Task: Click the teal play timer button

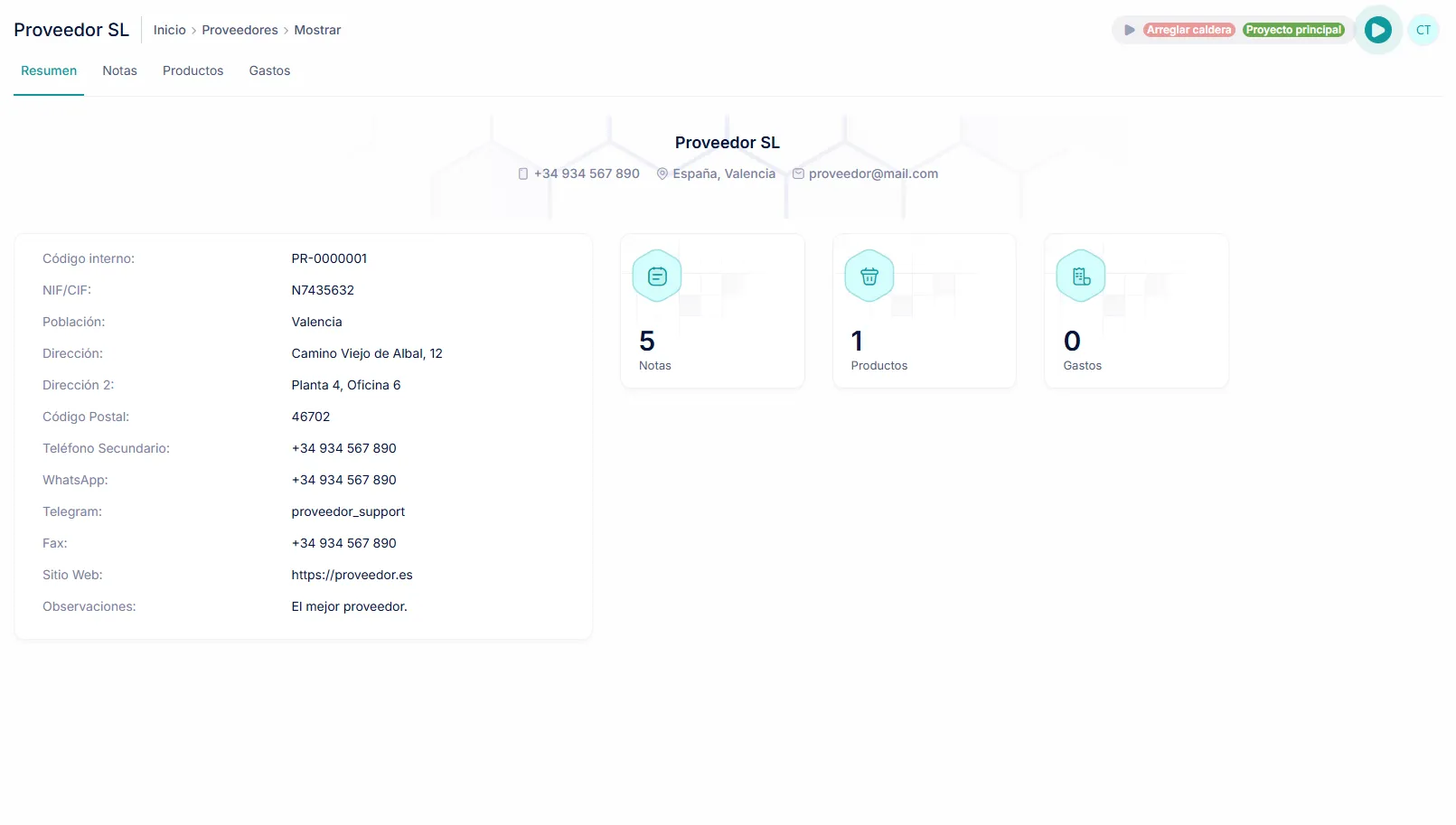Action: tap(1377, 30)
